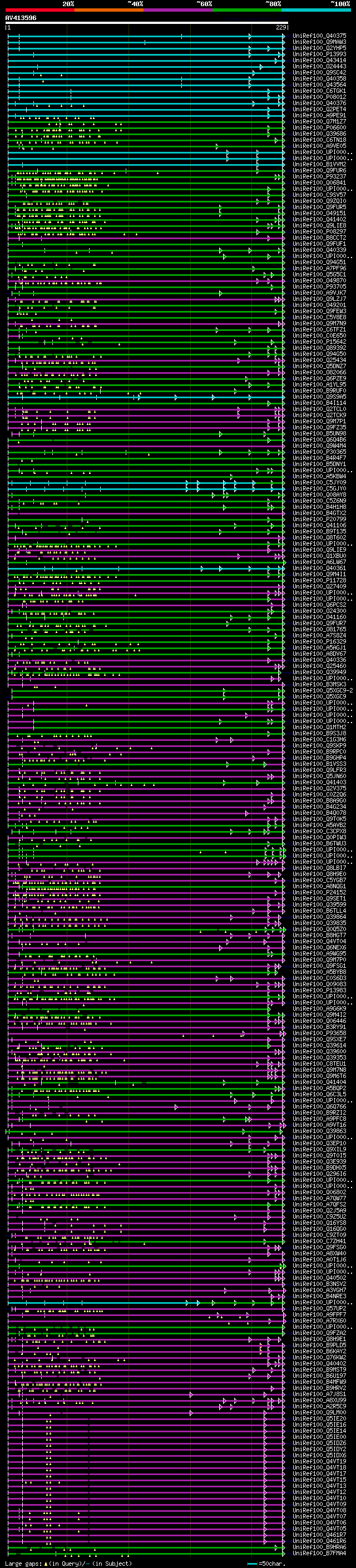Select the UniRef100_B4Q078 label

319,813
